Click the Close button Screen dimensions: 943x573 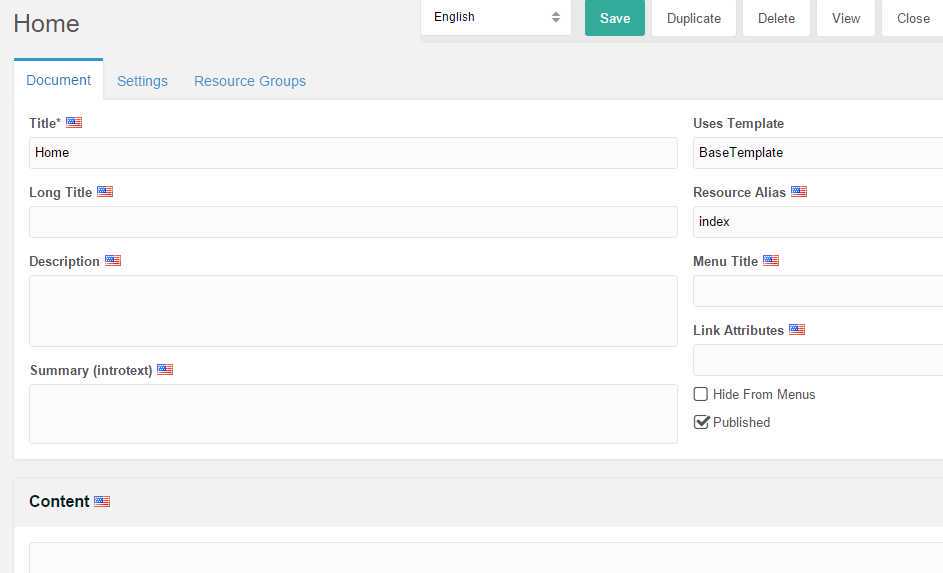[913, 18]
